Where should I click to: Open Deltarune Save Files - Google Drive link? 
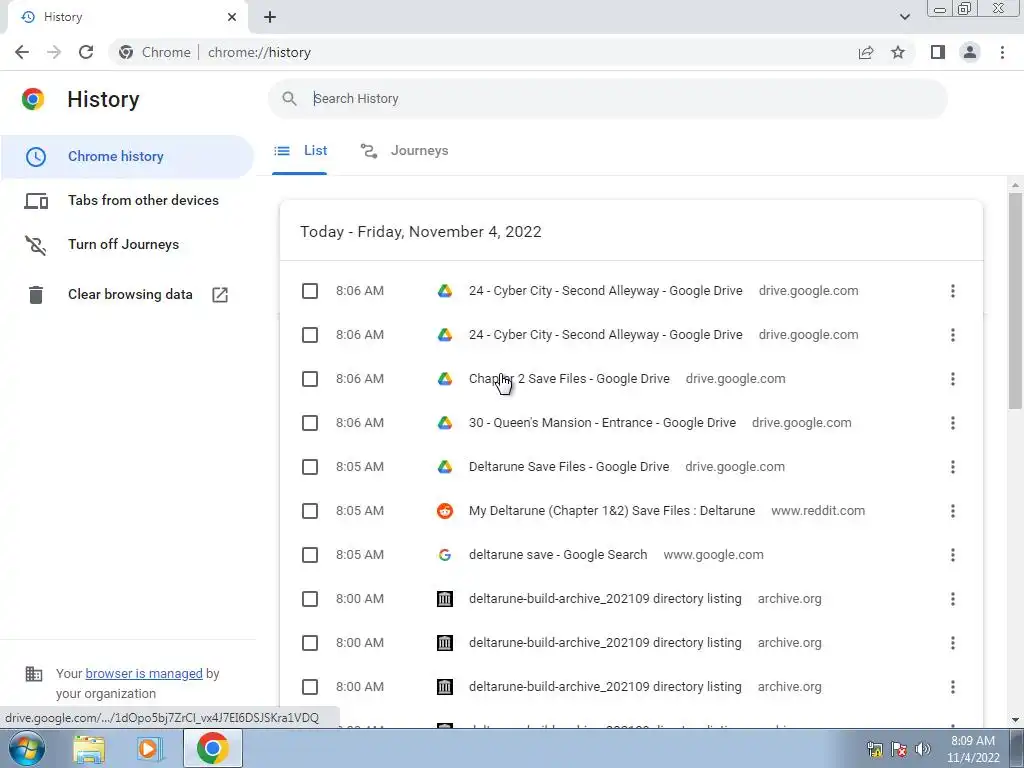coord(569,467)
